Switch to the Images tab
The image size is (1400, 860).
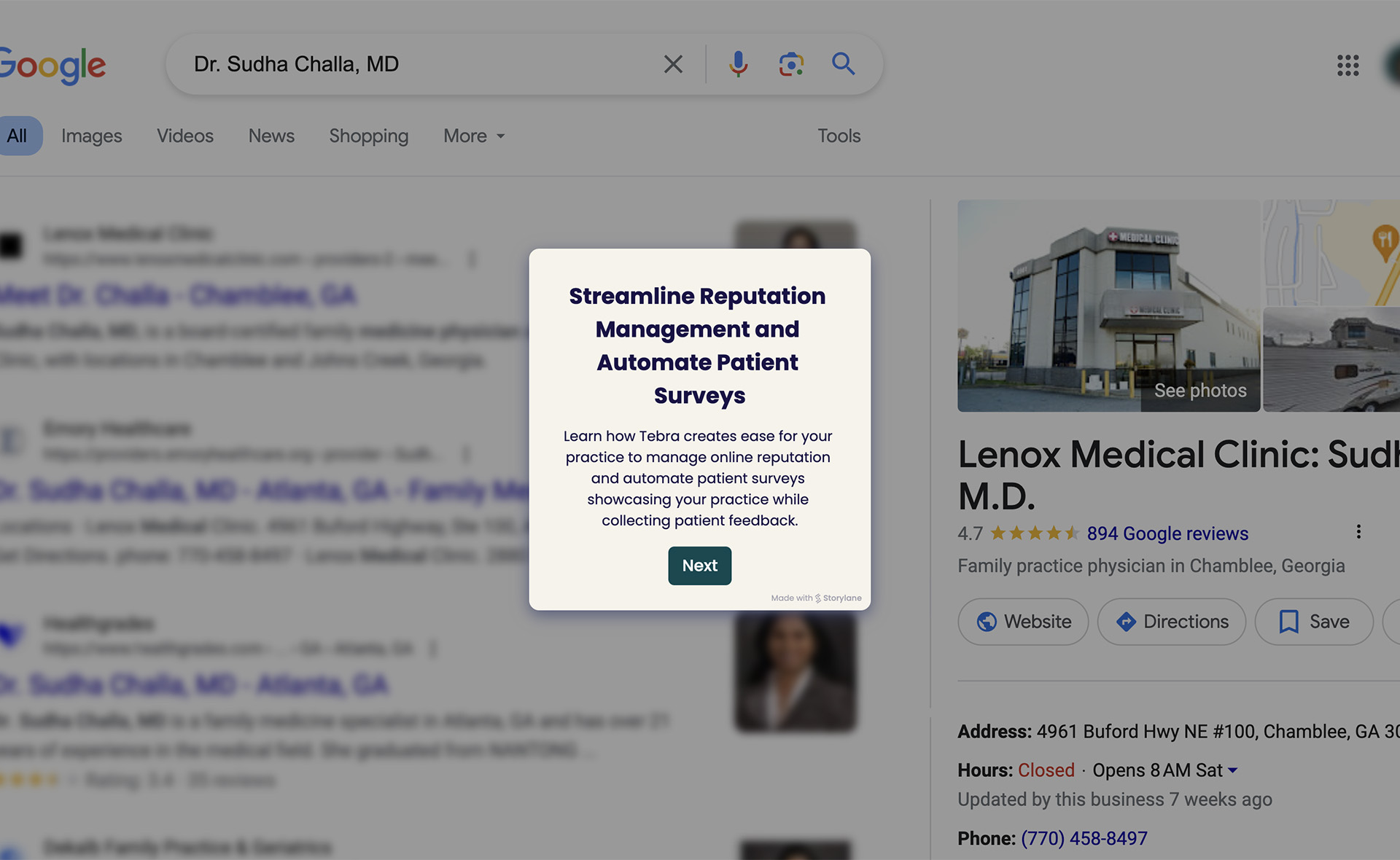[92, 136]
